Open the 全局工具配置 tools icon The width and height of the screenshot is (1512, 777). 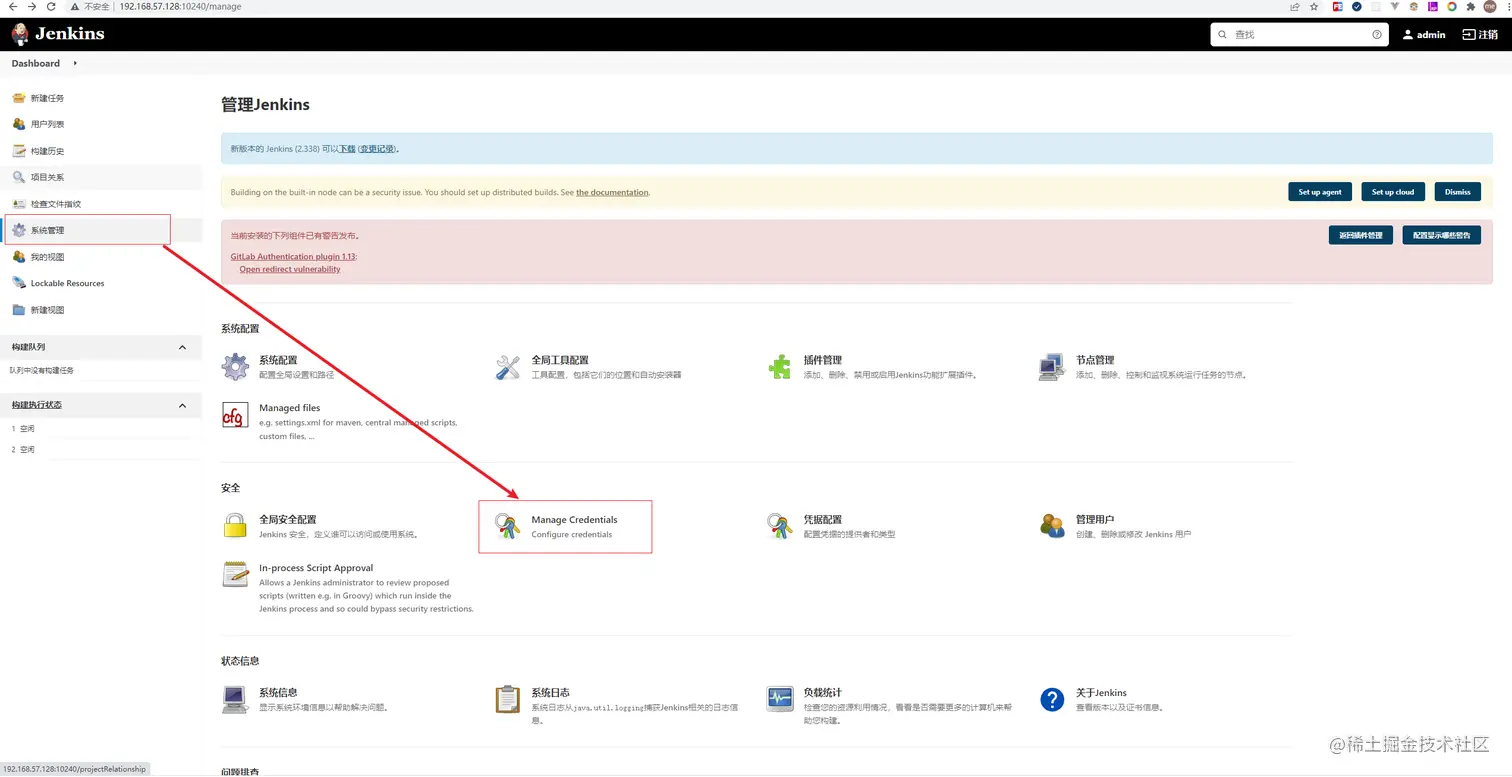(508, 367)
